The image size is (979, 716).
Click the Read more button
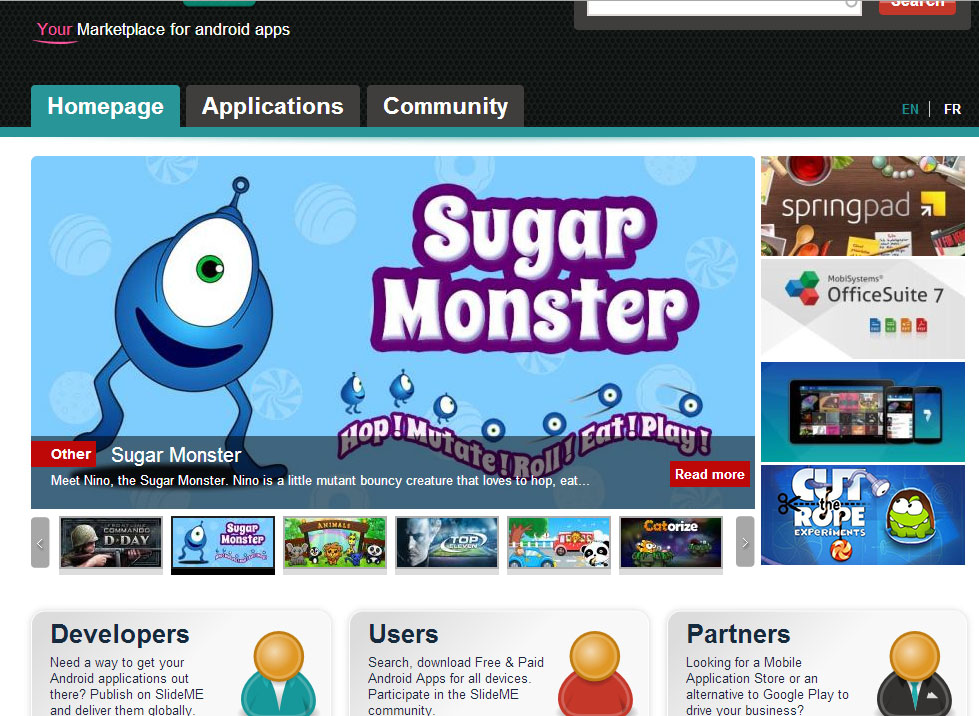(x=709, y=474)
